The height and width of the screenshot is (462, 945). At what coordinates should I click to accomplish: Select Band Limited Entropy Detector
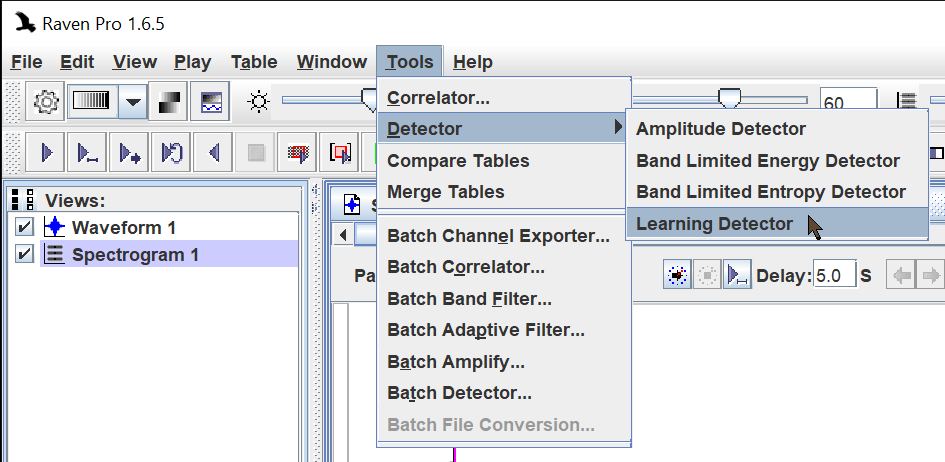point(777,192)
